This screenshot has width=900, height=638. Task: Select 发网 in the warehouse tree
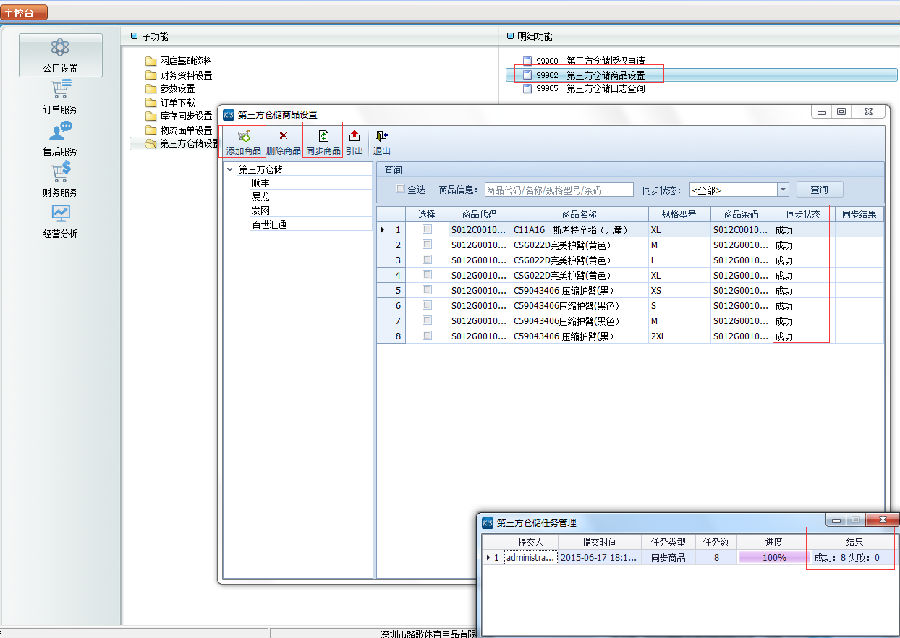pos(260,211)
